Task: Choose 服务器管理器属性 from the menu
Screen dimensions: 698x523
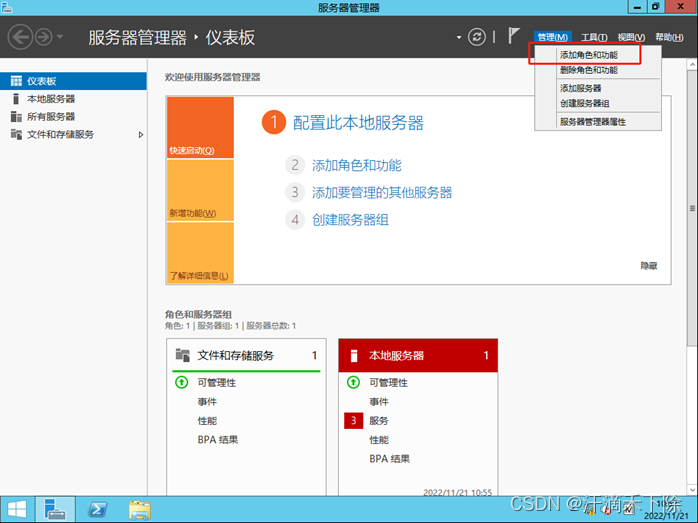Action: point(597,122)
